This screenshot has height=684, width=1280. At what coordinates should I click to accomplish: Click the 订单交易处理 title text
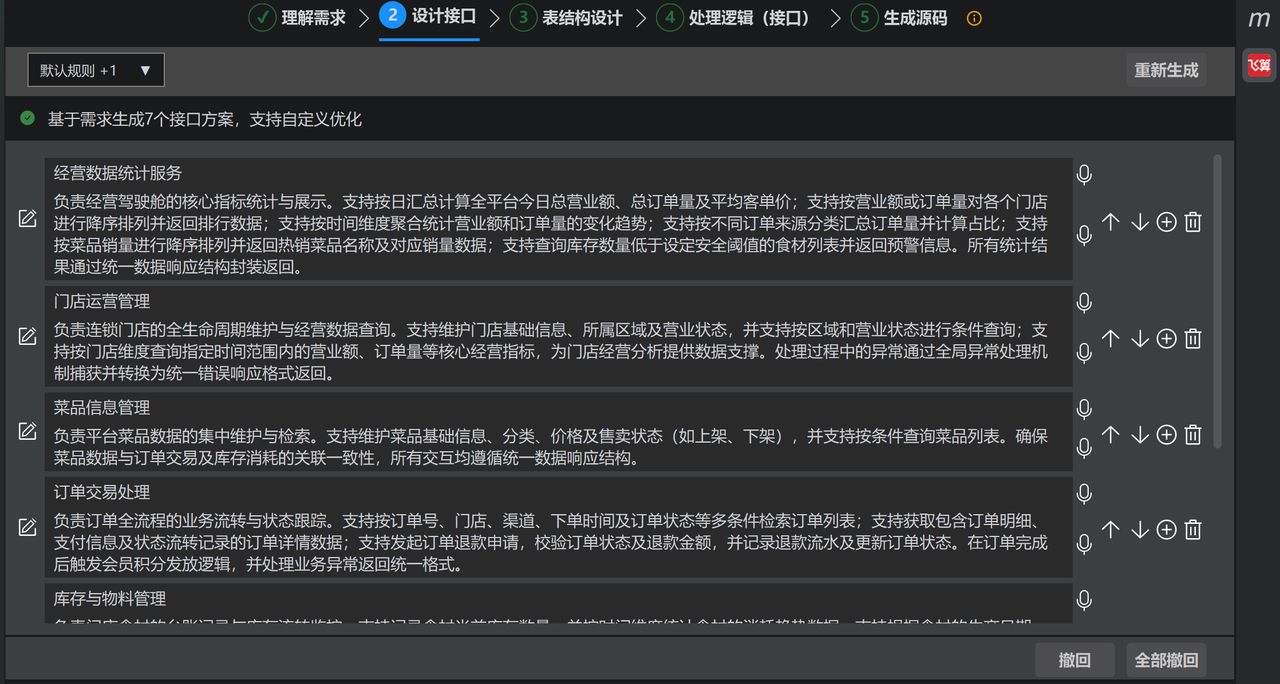[102, 493]
